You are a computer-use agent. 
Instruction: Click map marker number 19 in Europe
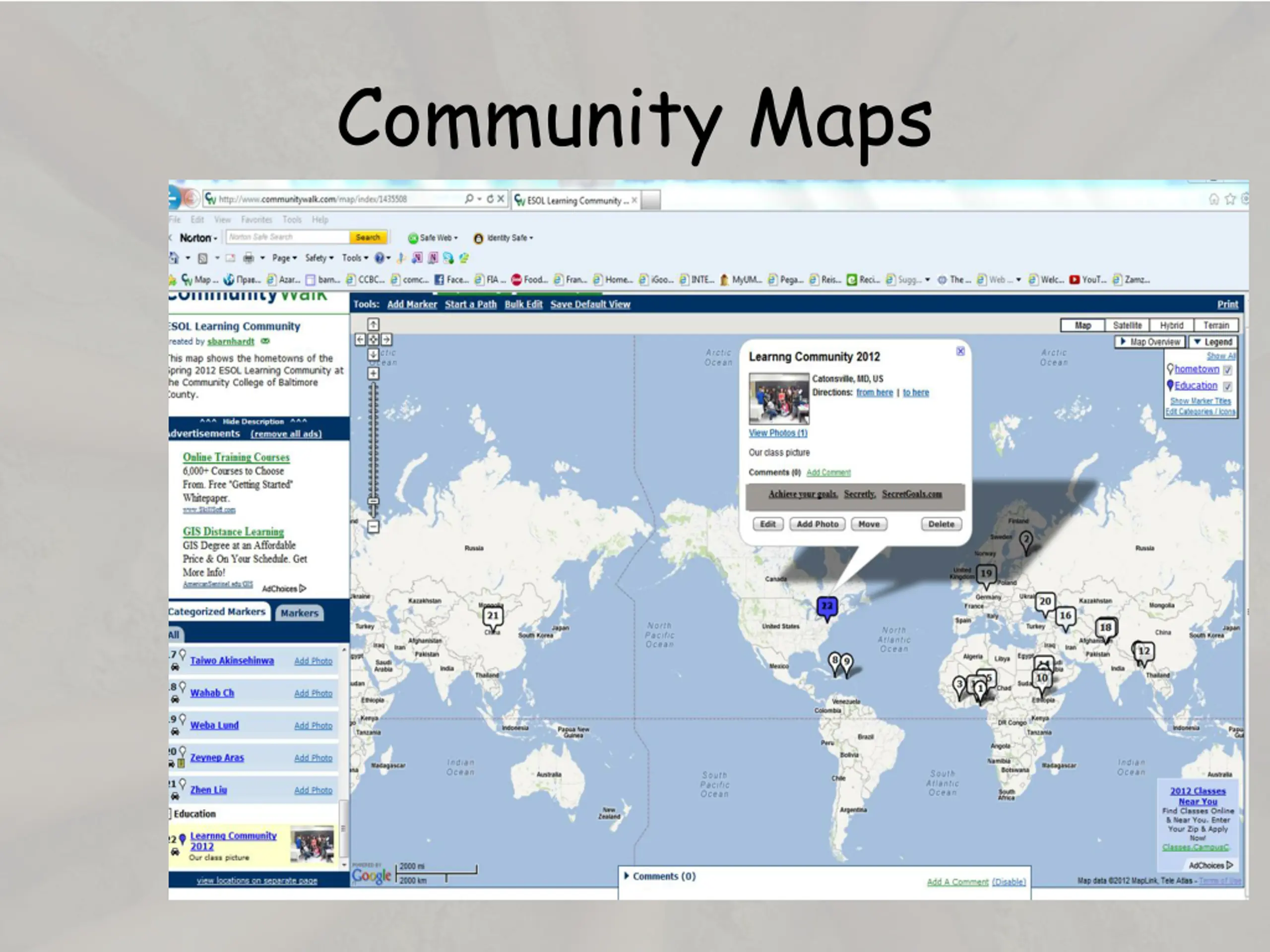[x=986, y=574]
